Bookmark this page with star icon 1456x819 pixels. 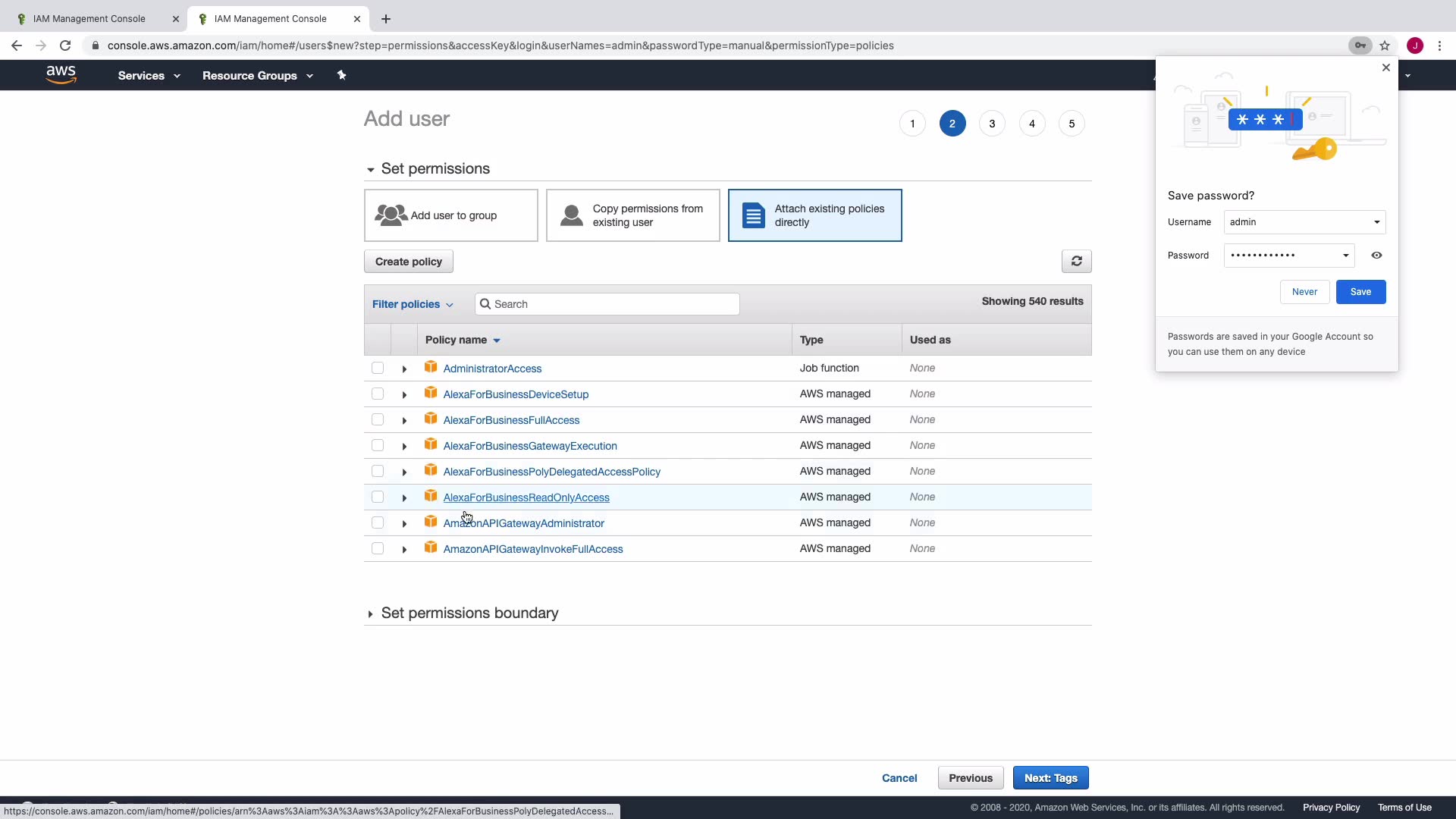pyautogui.click(x=1385, y=45)
